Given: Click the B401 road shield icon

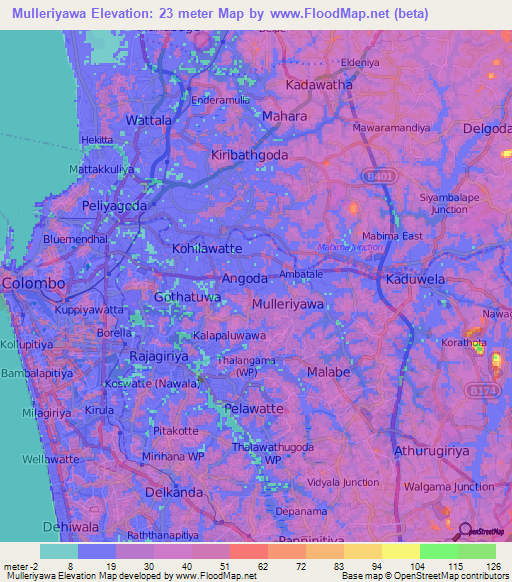Looking at the screenshot, I should pyautogui.click(x=379, y=176).
